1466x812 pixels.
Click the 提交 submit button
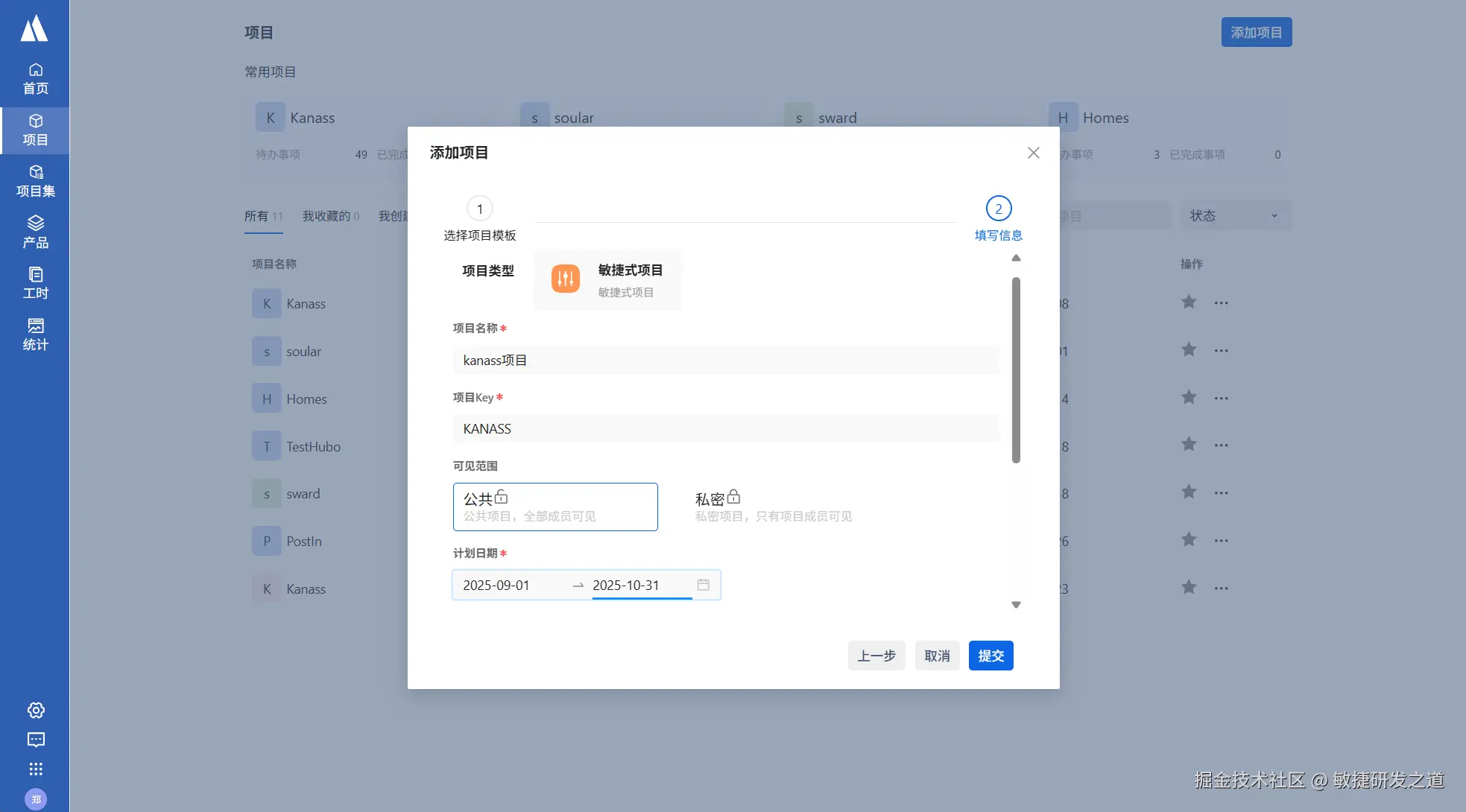click(991, 656)
